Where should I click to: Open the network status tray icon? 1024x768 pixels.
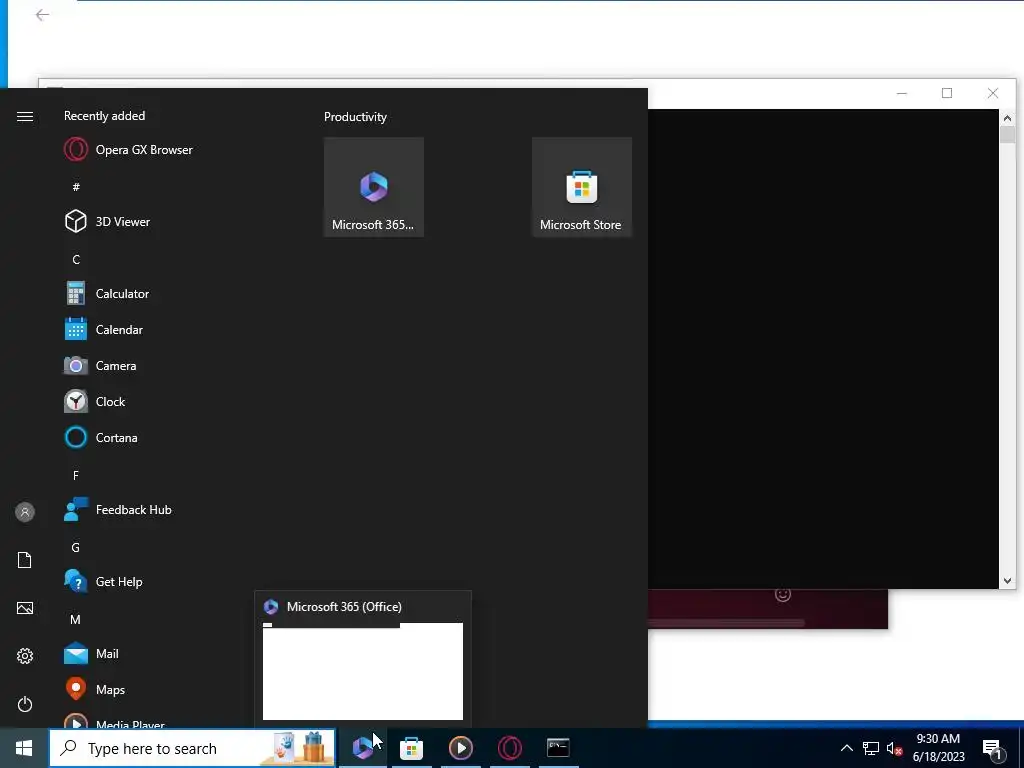point(871,748)
